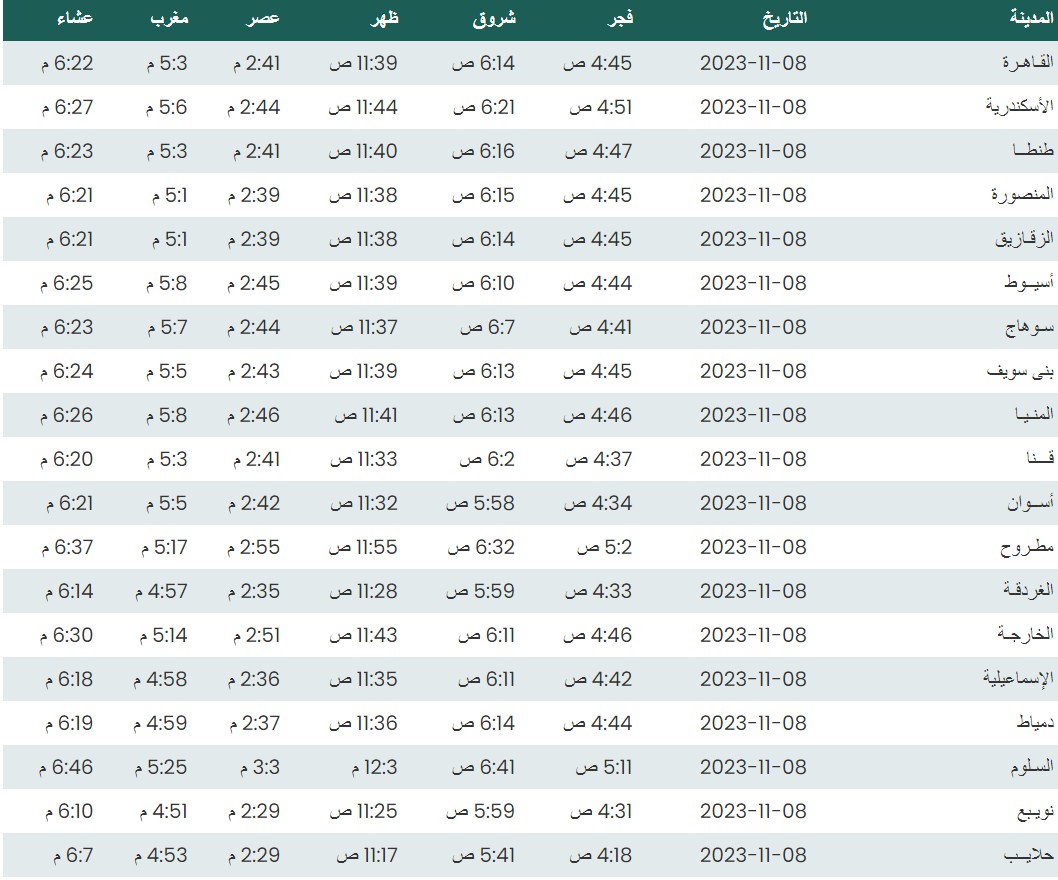The width and height of the screenshot is (1058, 880).
Task: Click the السلوم Isha time 6:46 م
Action: pos(67,767)
